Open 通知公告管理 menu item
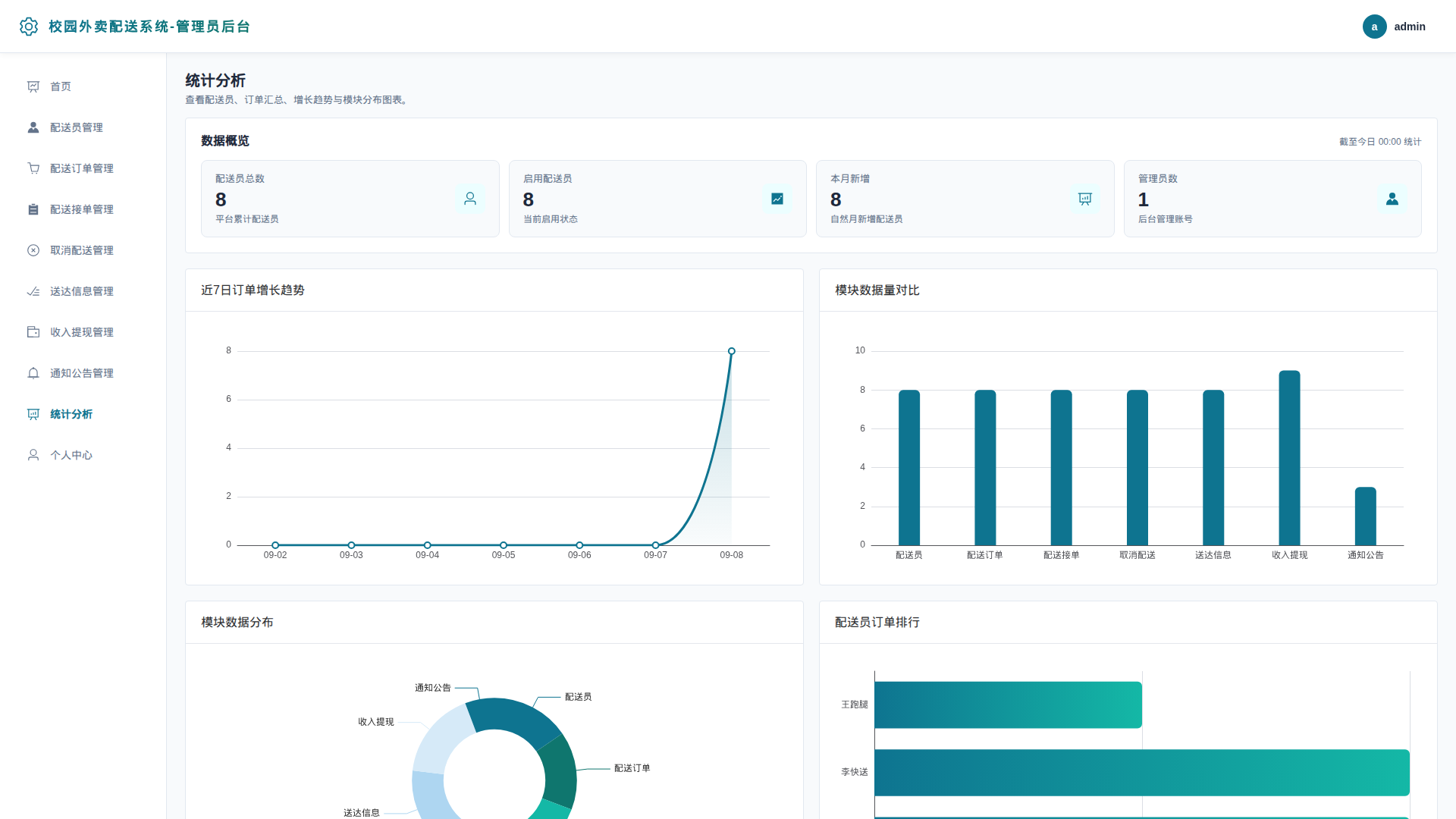 tap(83, 373)
